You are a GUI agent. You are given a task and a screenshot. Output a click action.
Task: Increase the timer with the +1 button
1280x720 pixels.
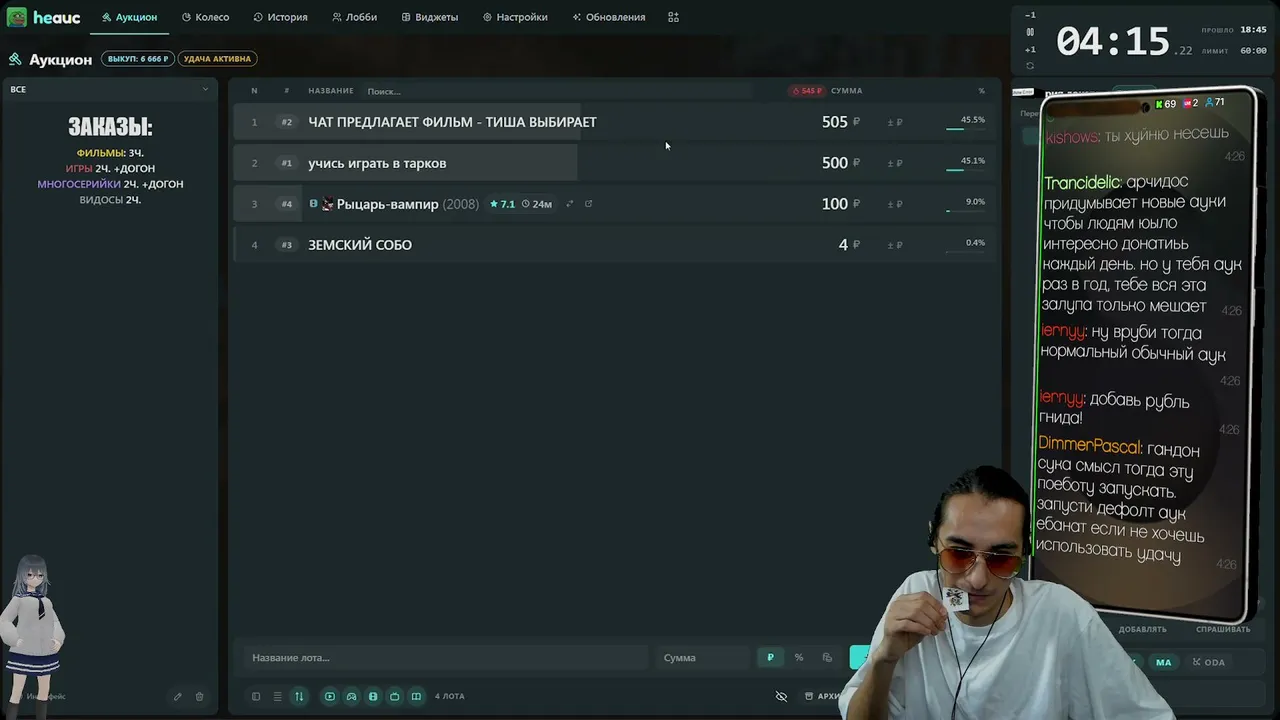pyautogui.click(x=1030, y=50)
